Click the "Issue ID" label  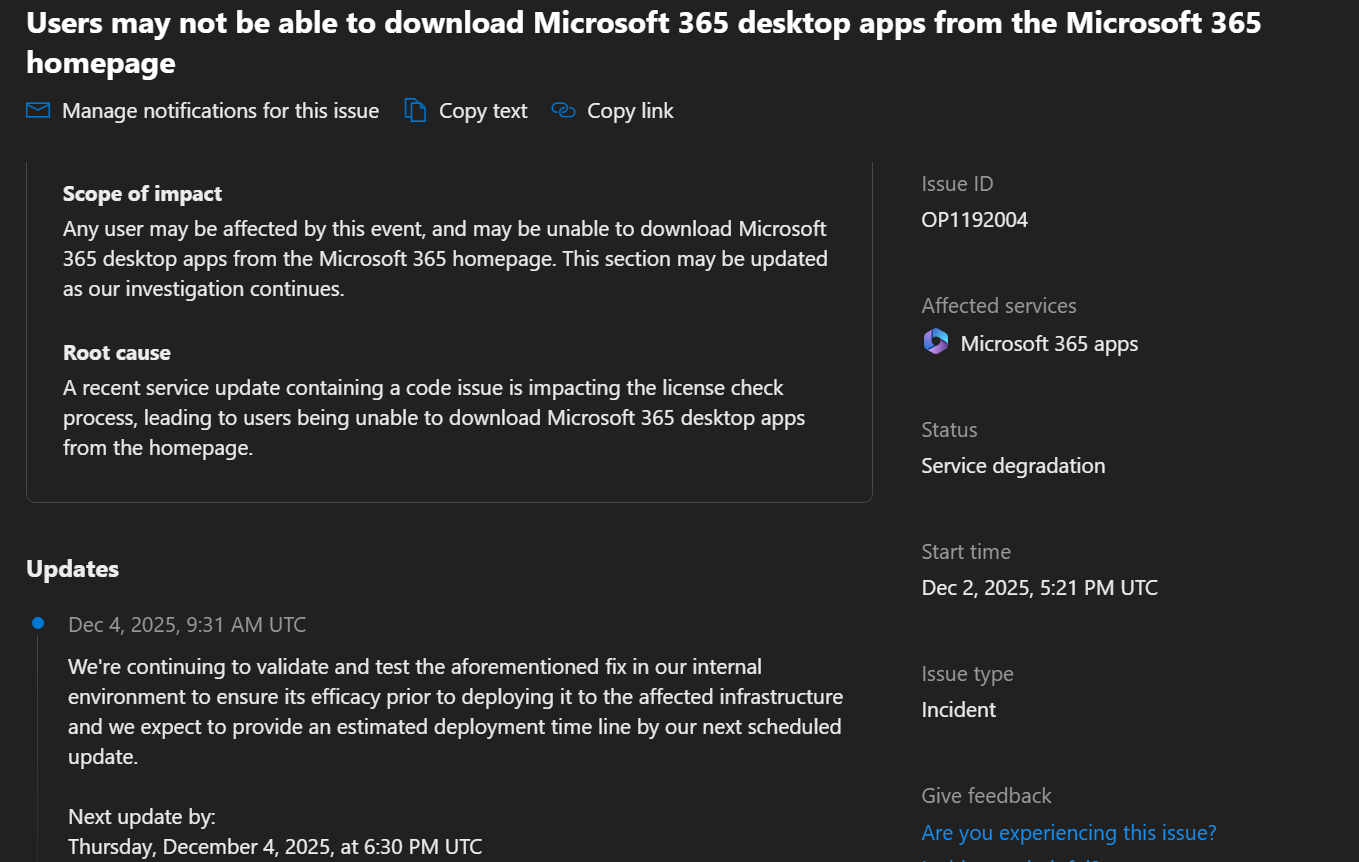pyautogui.click(x=958, y=184)
